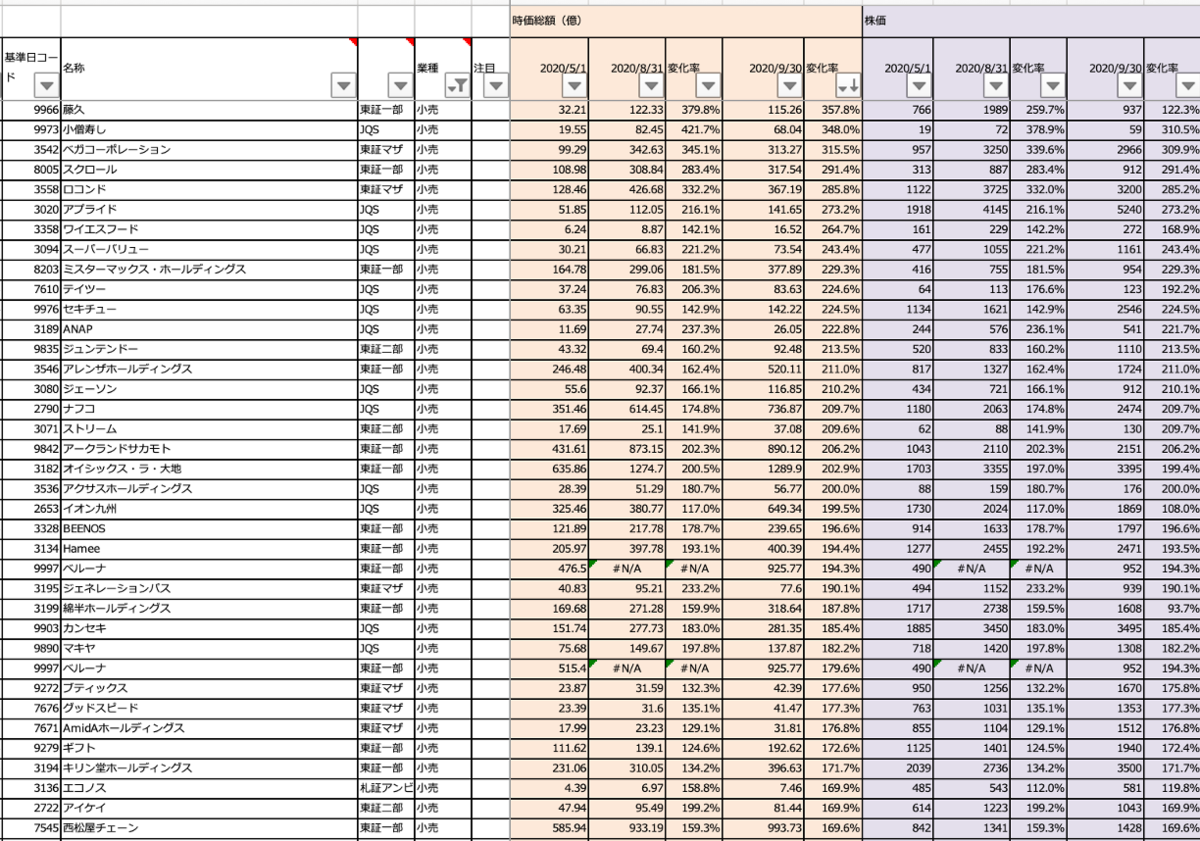
Task: Select the AmidAホールディングス cell
Action: (209, 729)
